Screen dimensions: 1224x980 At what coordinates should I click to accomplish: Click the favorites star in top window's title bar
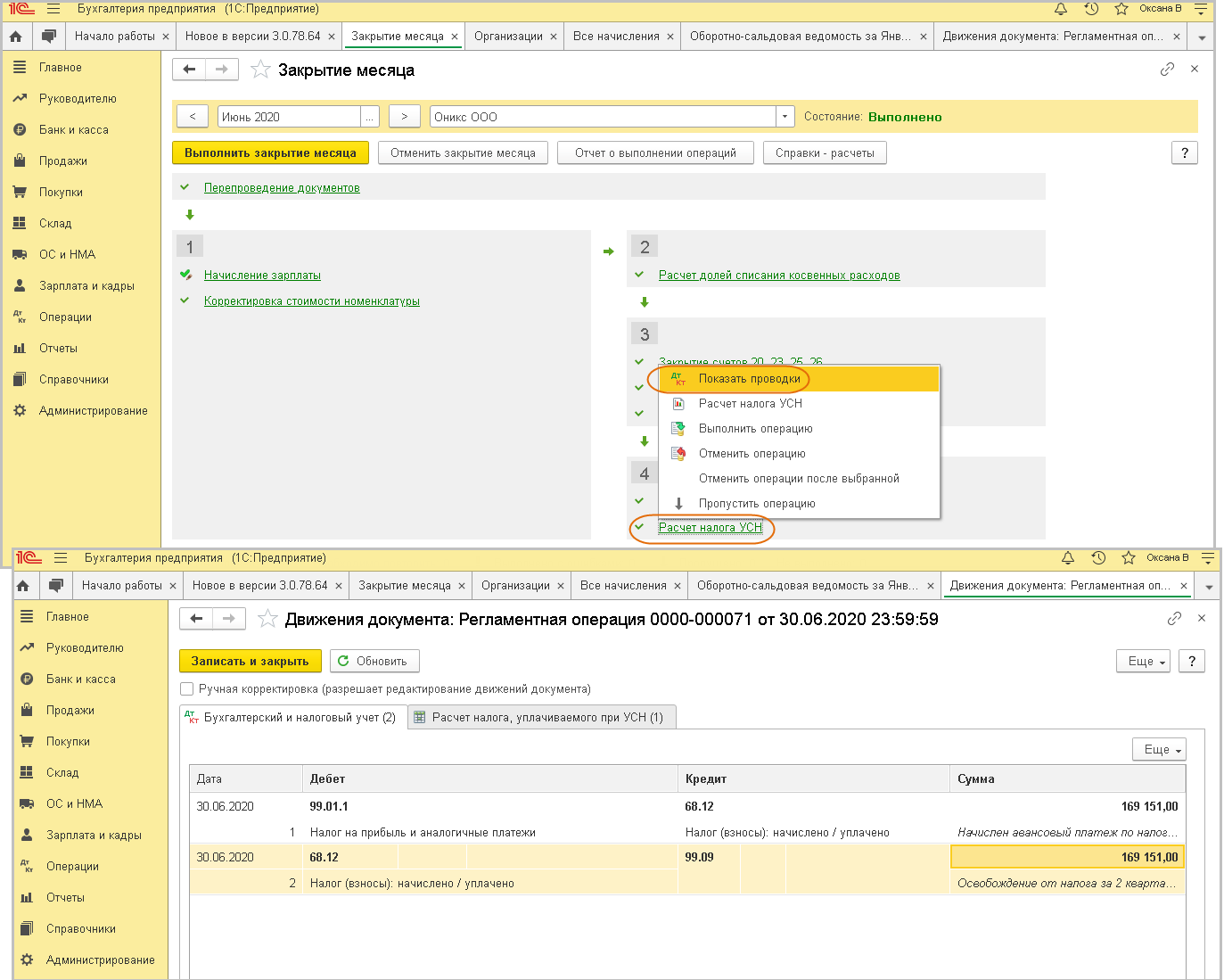1121,9
